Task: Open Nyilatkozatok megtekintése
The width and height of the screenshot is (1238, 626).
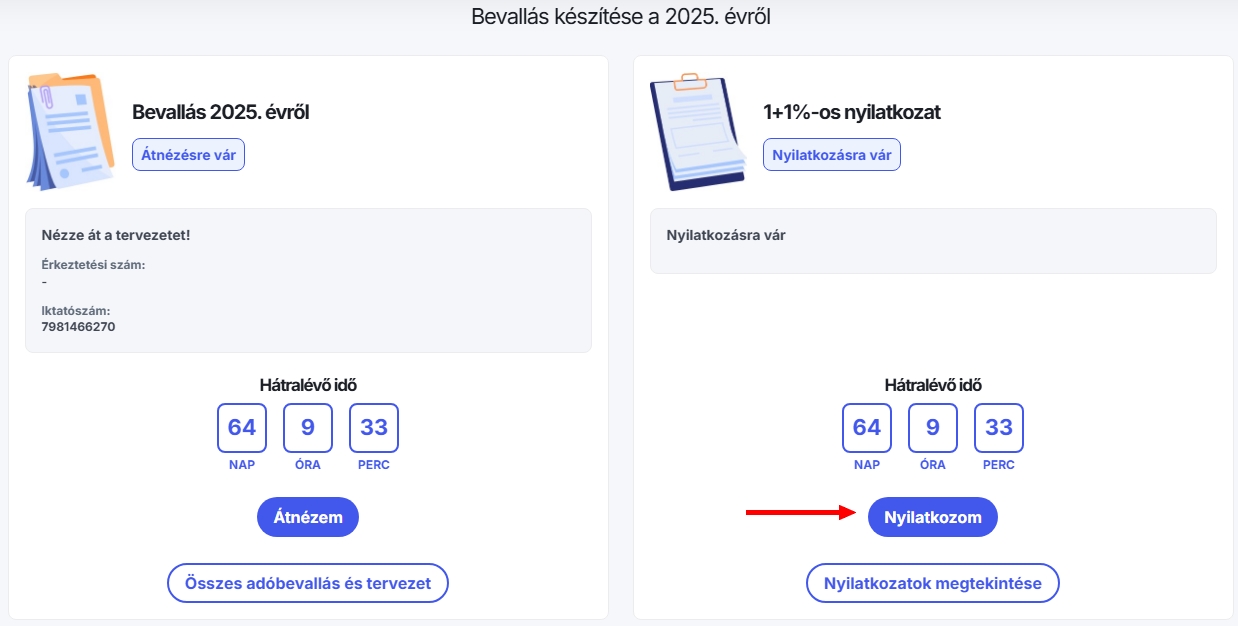Action: pyautogui.click(x=932, y=583)
